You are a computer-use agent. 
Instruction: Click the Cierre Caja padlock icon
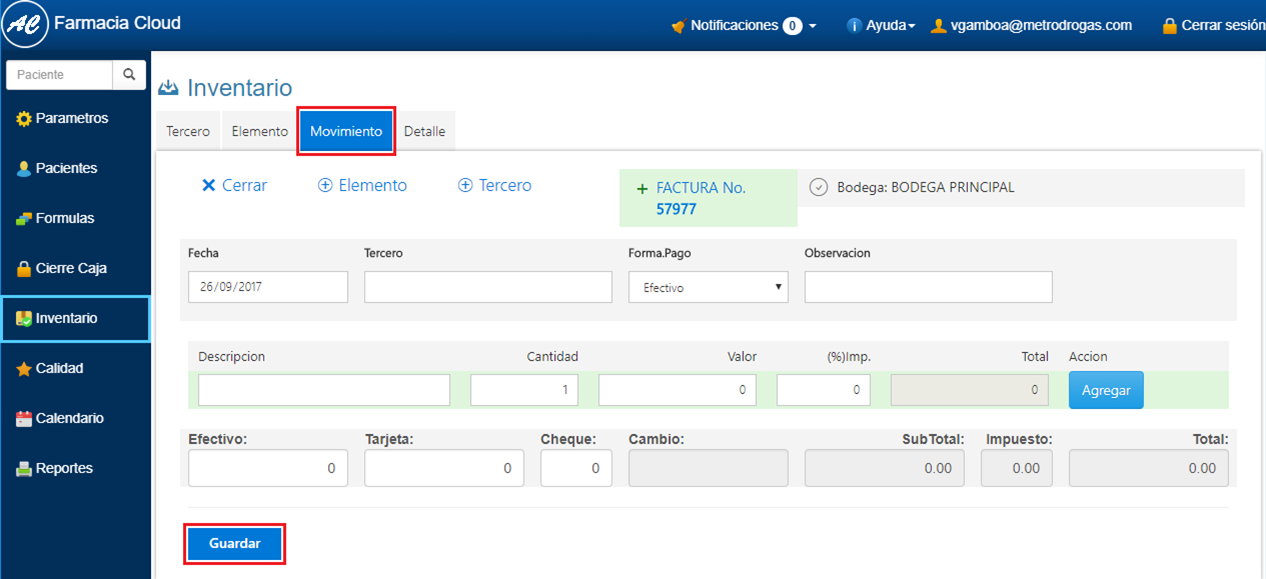click(x=24, y=269)
